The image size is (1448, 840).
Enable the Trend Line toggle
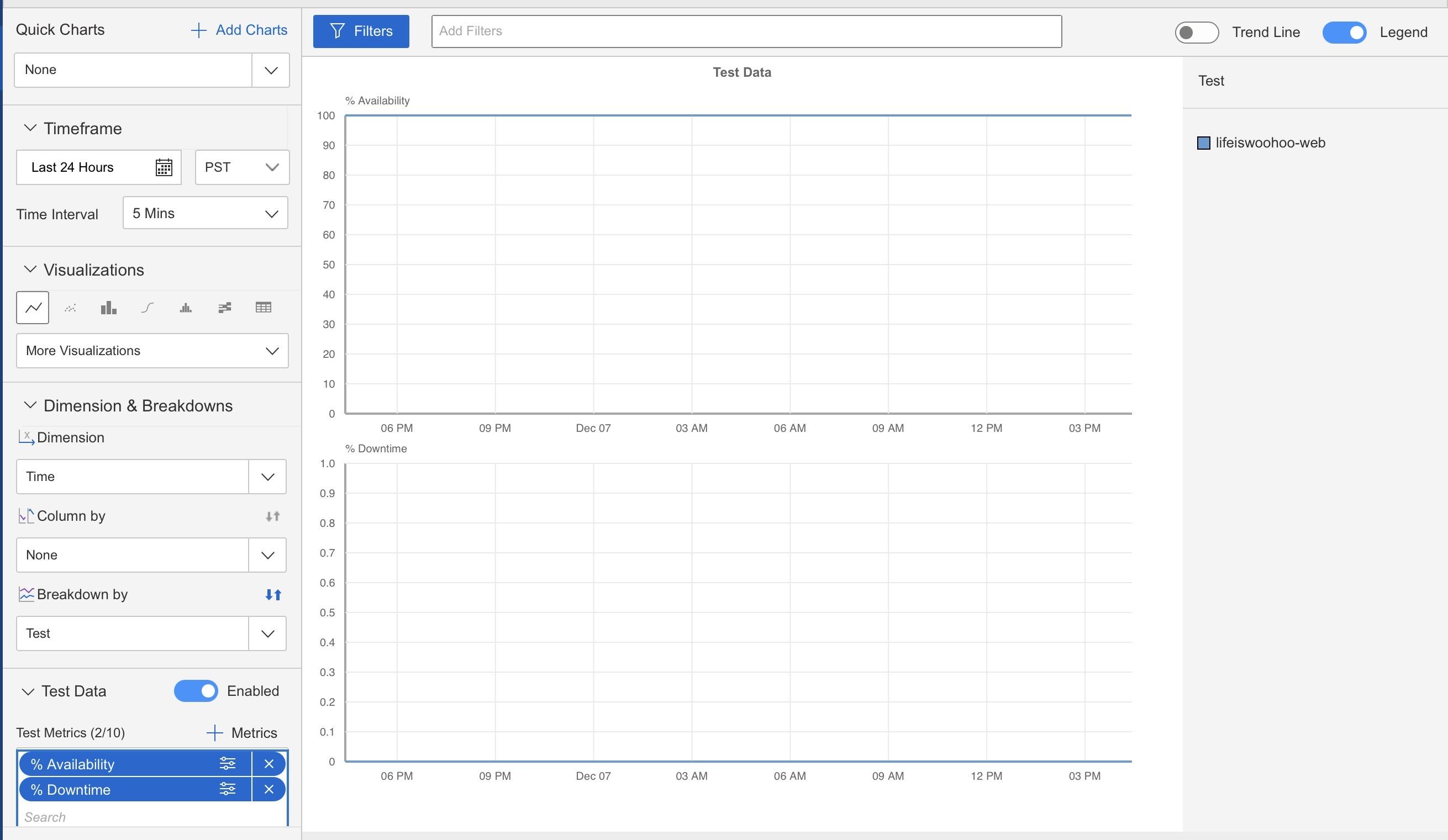tap(1196, 32)
